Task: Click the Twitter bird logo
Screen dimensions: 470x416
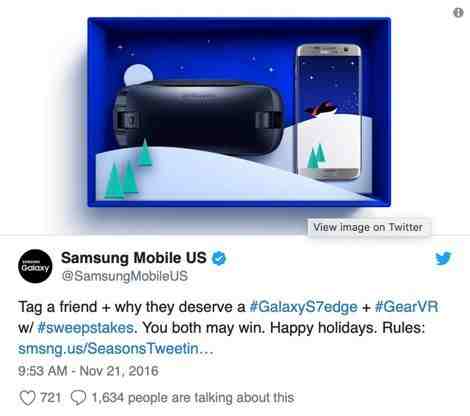Action: (x=443, y=258)
